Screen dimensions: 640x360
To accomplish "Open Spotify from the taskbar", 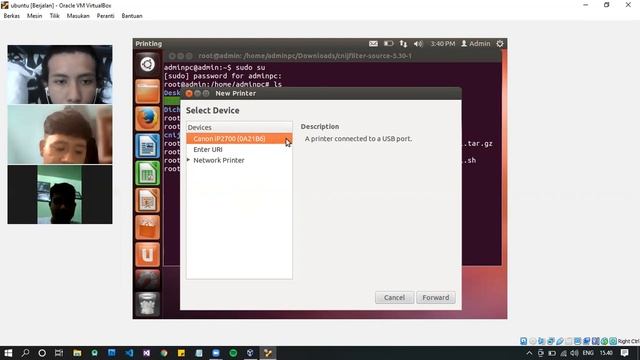I will [233, 353].
